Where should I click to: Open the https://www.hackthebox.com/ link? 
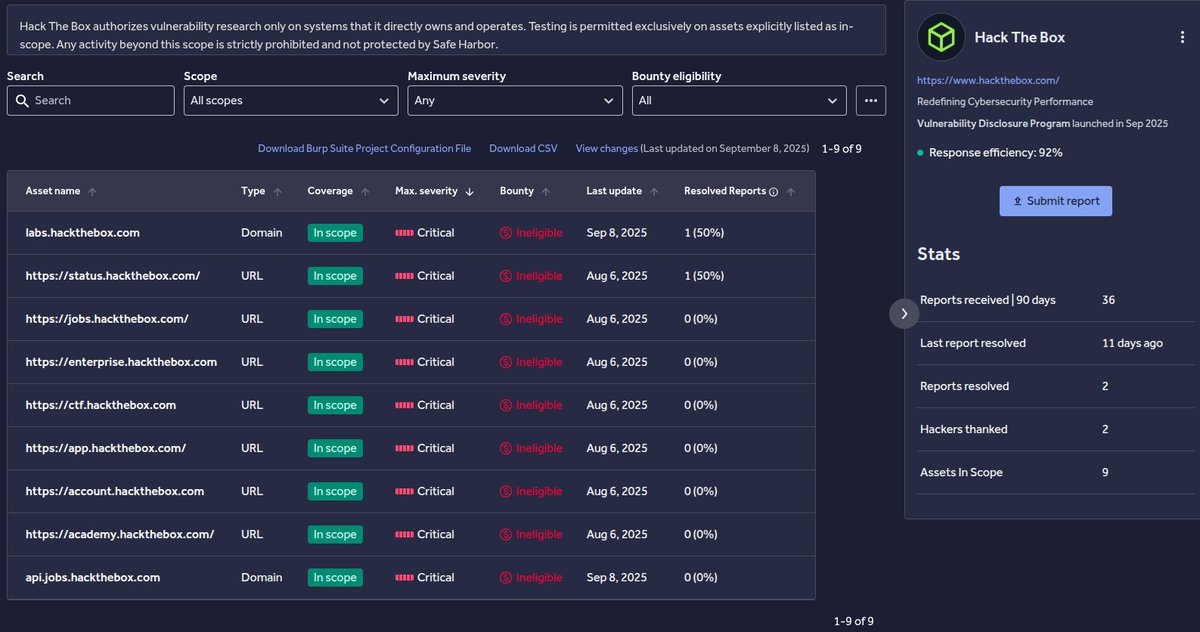pyautogui.click(x=988, y=80)
